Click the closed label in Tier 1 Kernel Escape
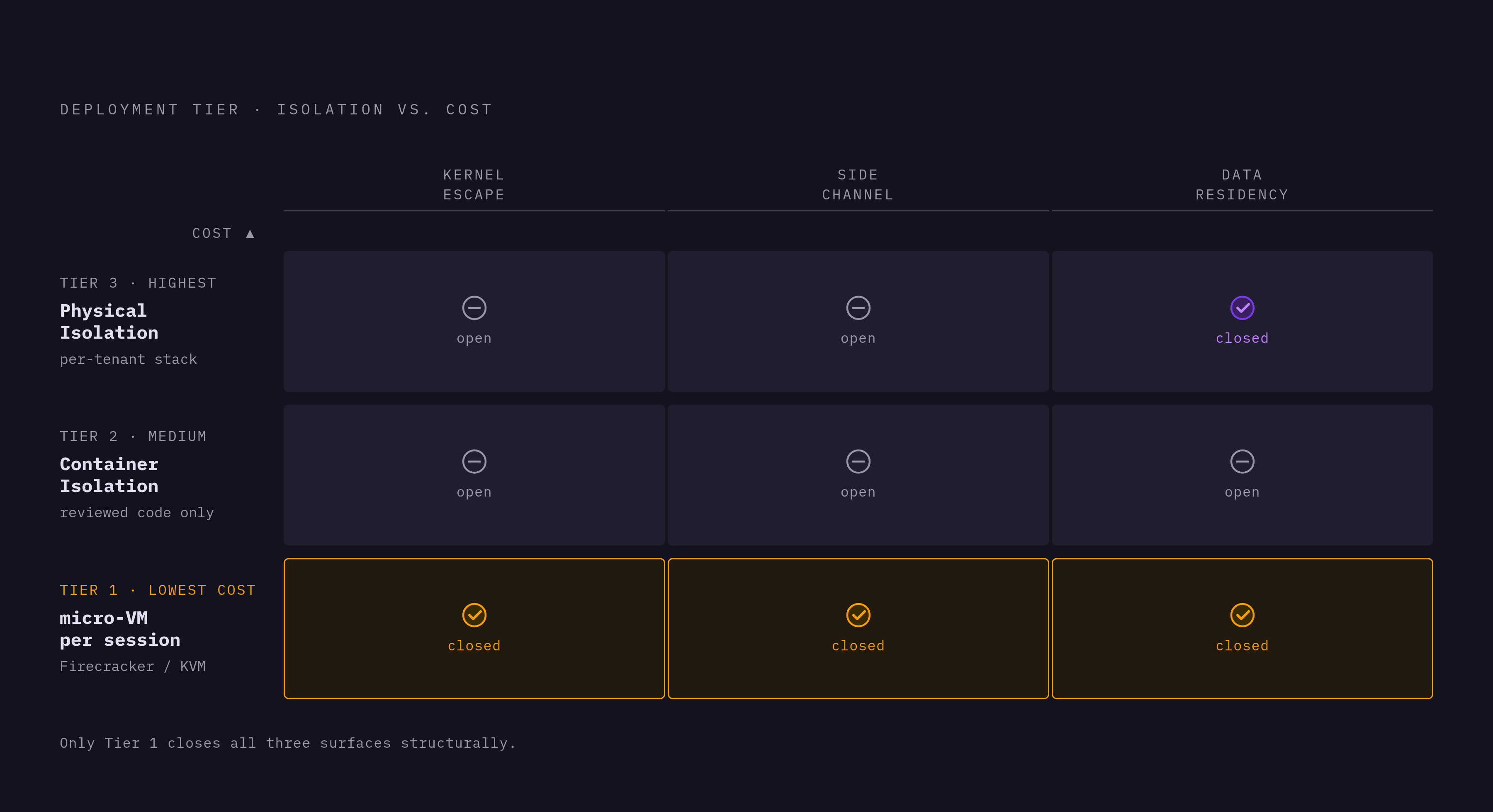Viewport: 1493px width, 812px height. pos(474,645)
